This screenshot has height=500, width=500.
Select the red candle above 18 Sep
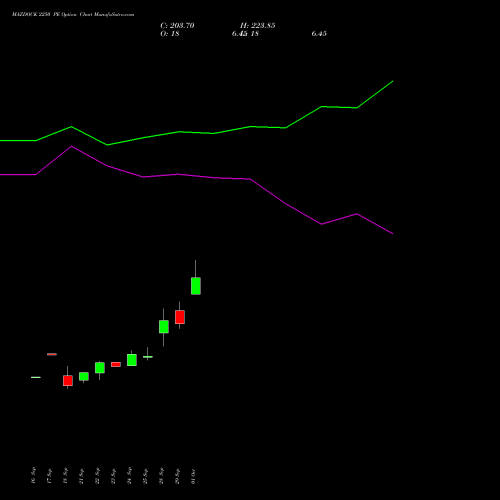(x=68, y=380)
